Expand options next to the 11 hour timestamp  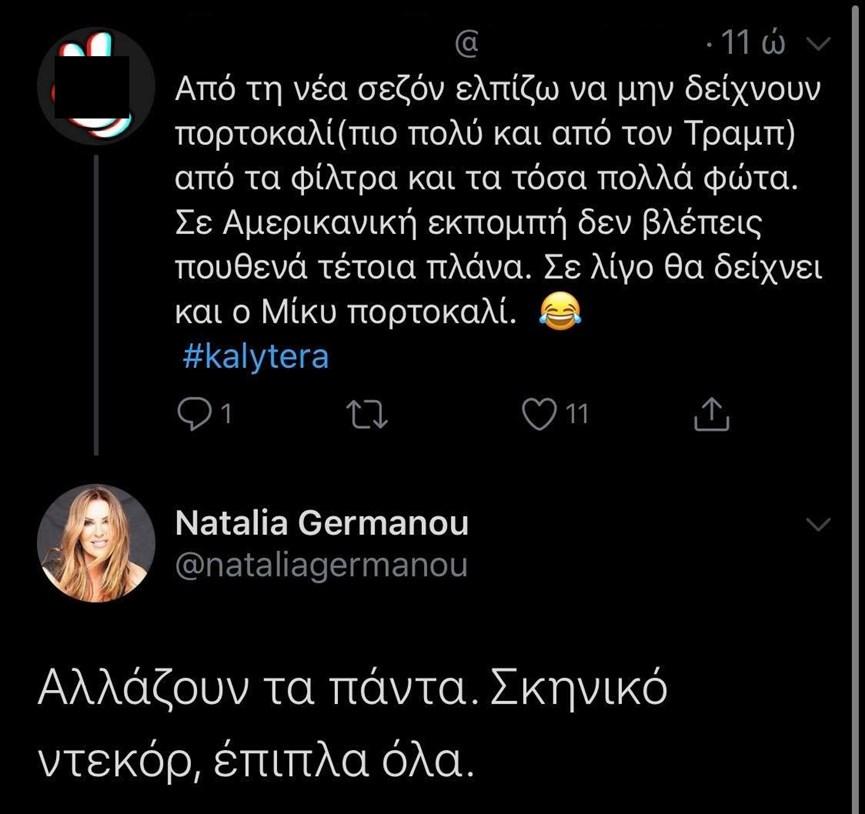pyautogui.click(x=818, y=44)
